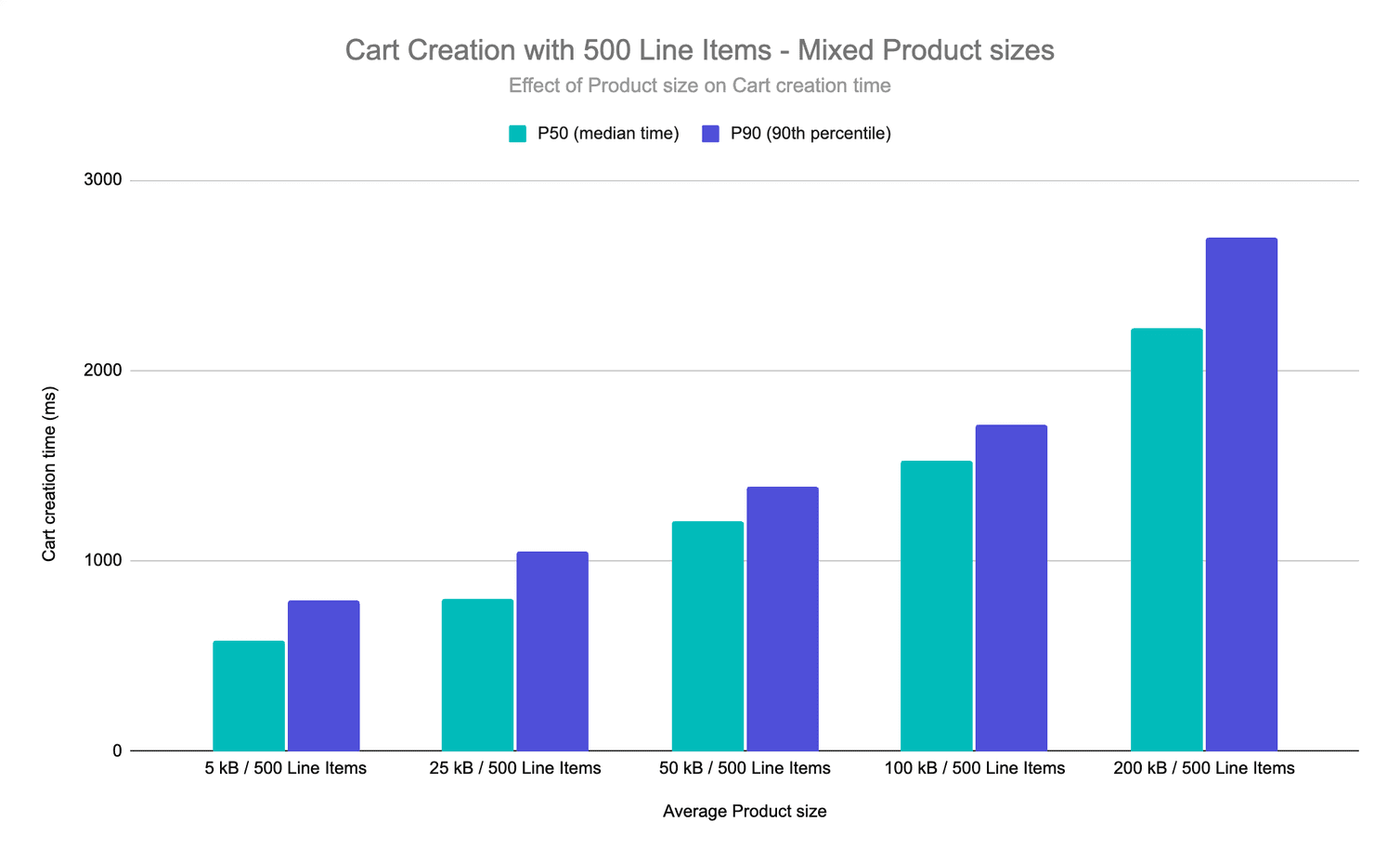Click the purple P90 legend color swatch
This screenshot has width=1400, height=861.
(711, 134)
